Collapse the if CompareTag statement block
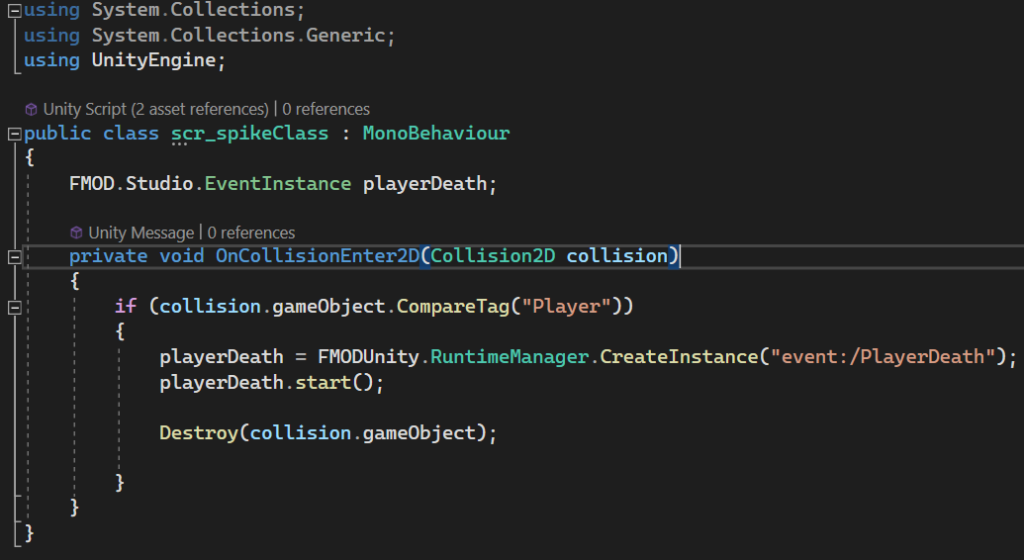 click(13, 307)
